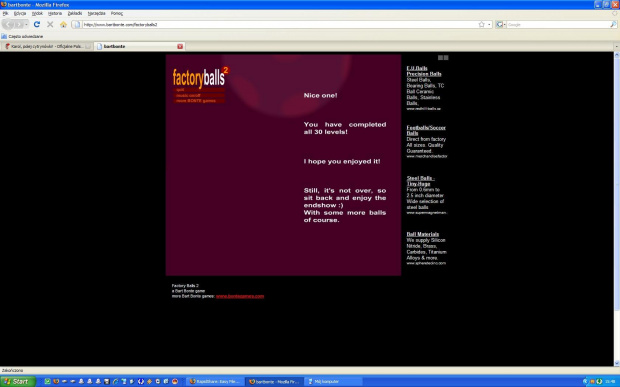
Task: Reload the page with the refresh icon
Action: click(37, 25)
